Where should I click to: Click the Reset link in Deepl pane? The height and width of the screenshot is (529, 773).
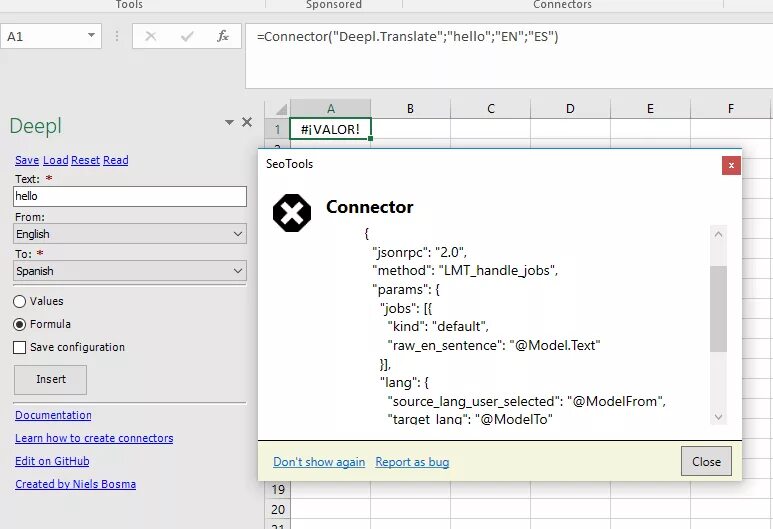pos(85,160)
